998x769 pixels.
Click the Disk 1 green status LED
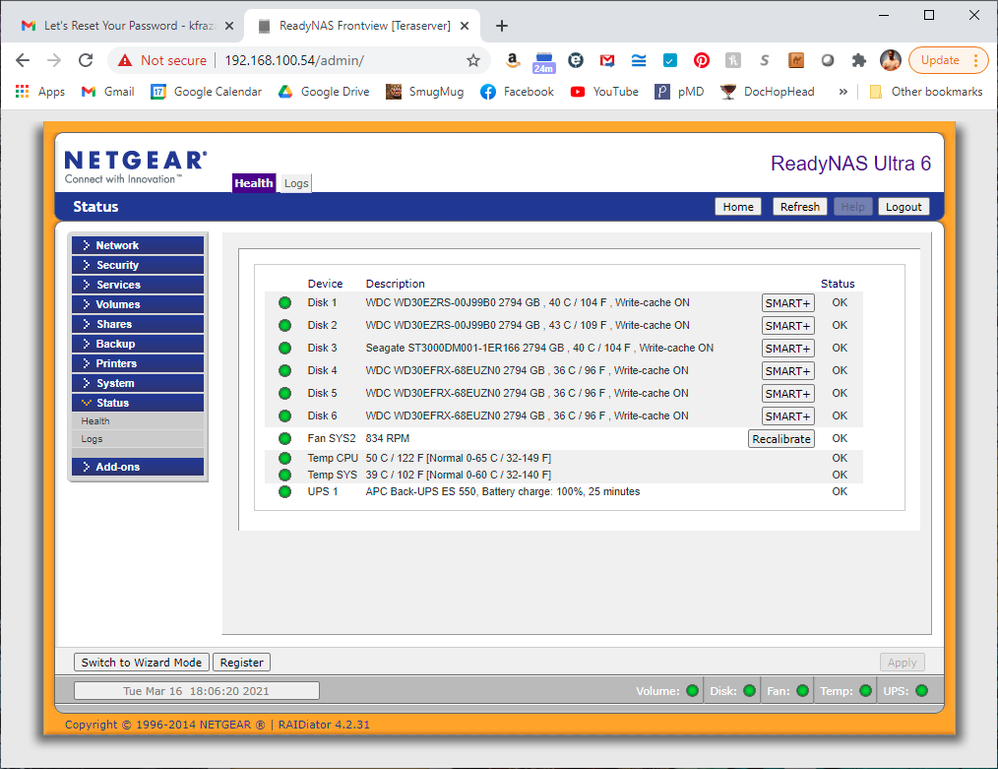[x=285, y=303]
